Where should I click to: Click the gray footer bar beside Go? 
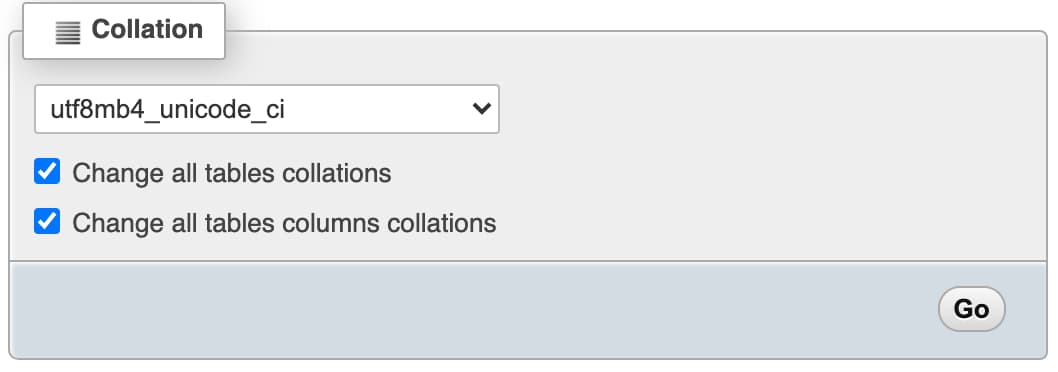[x=472, y=309]
